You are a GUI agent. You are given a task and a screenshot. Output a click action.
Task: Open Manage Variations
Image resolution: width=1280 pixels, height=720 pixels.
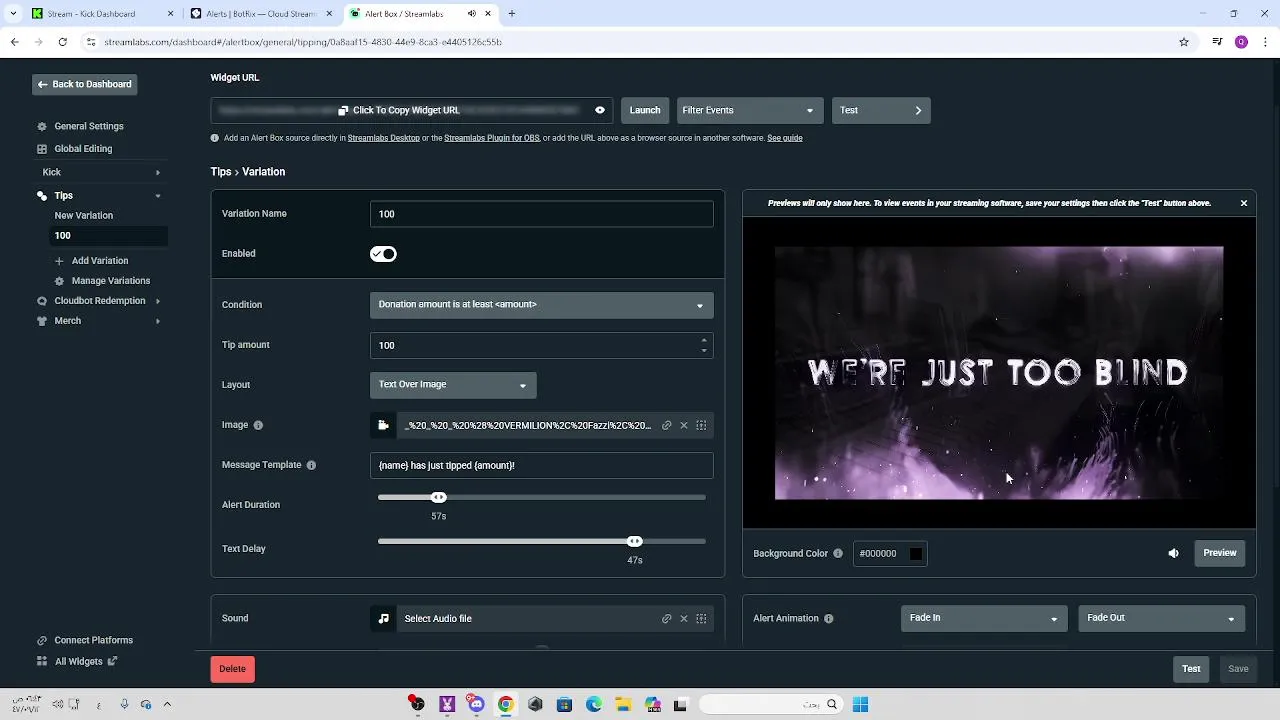[102, 281]
